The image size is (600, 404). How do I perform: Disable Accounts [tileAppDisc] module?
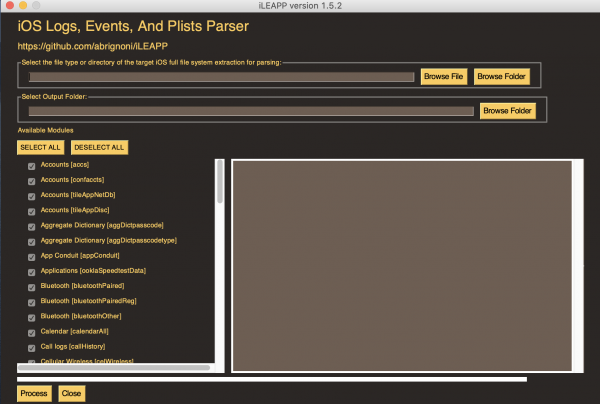point(31,212)
